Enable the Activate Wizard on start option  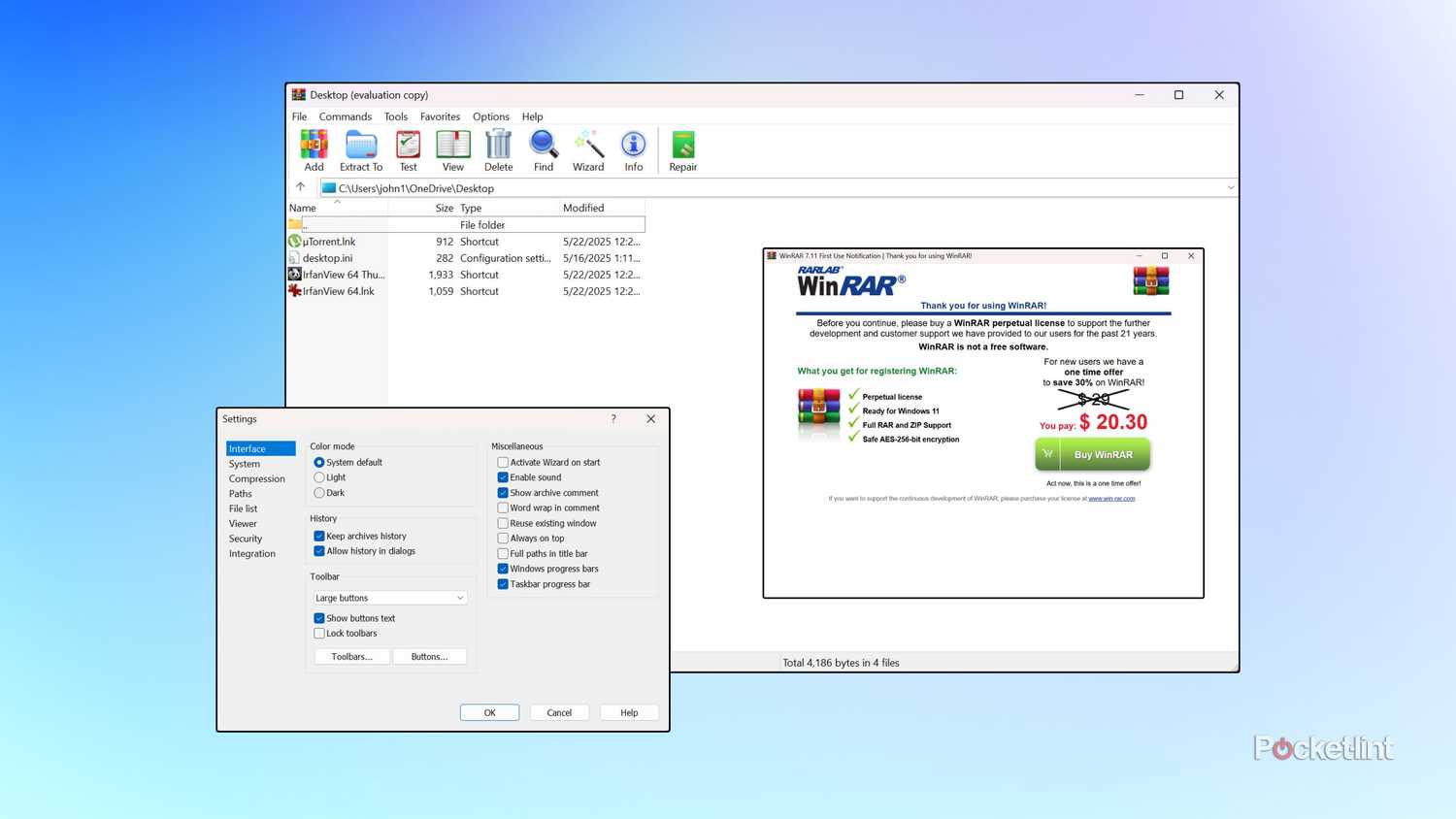pyautogui.click(x=503, y=462)
